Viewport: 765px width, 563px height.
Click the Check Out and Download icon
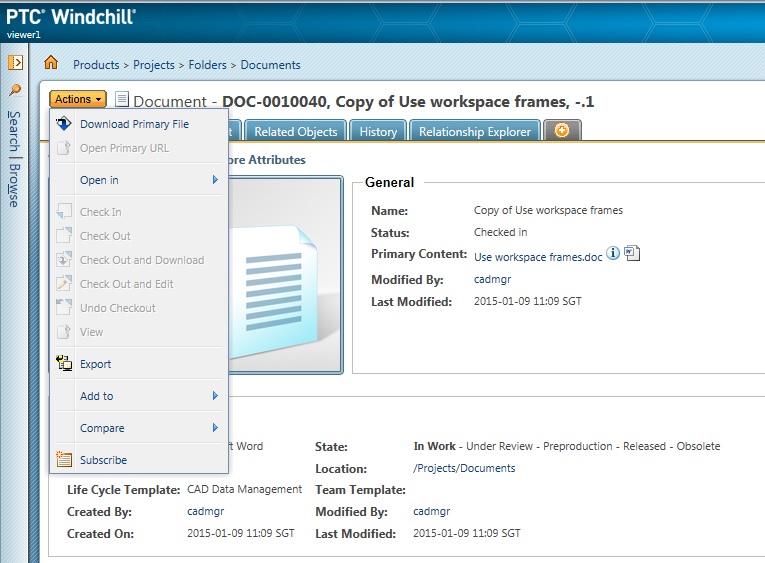[x=64, y=260]
